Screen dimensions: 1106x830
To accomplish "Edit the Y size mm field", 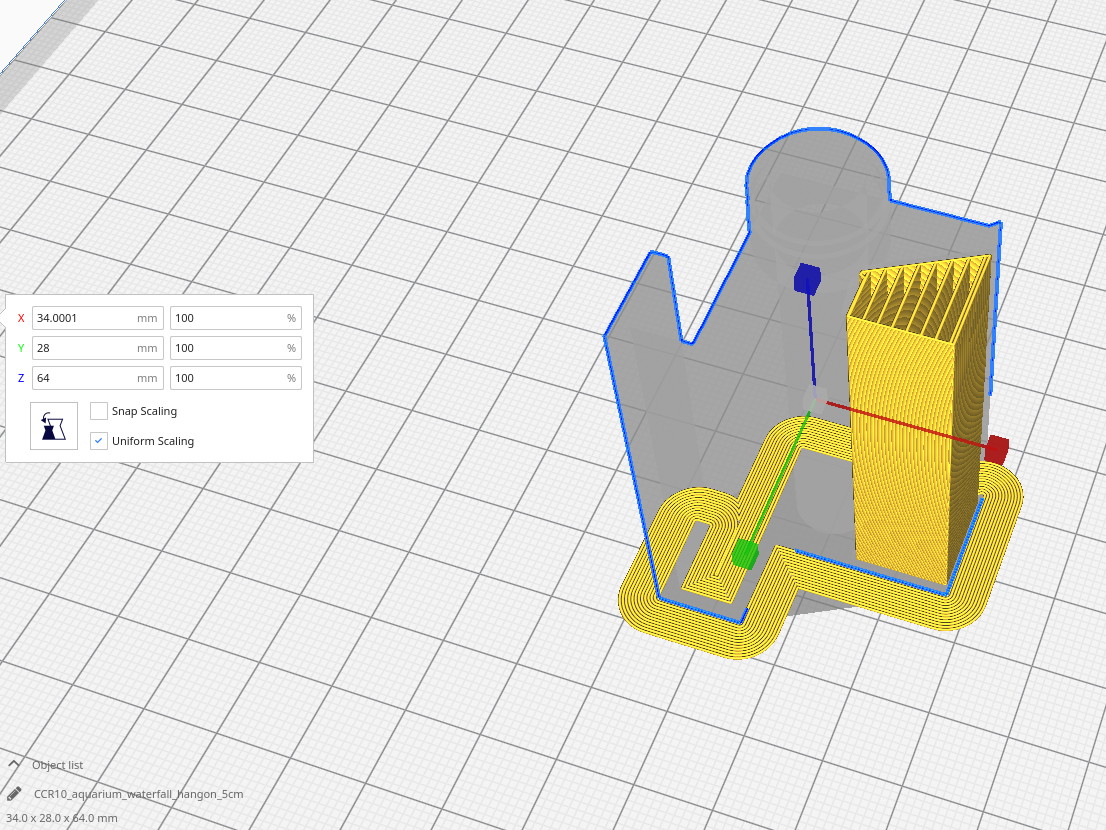I will (98, 348).
